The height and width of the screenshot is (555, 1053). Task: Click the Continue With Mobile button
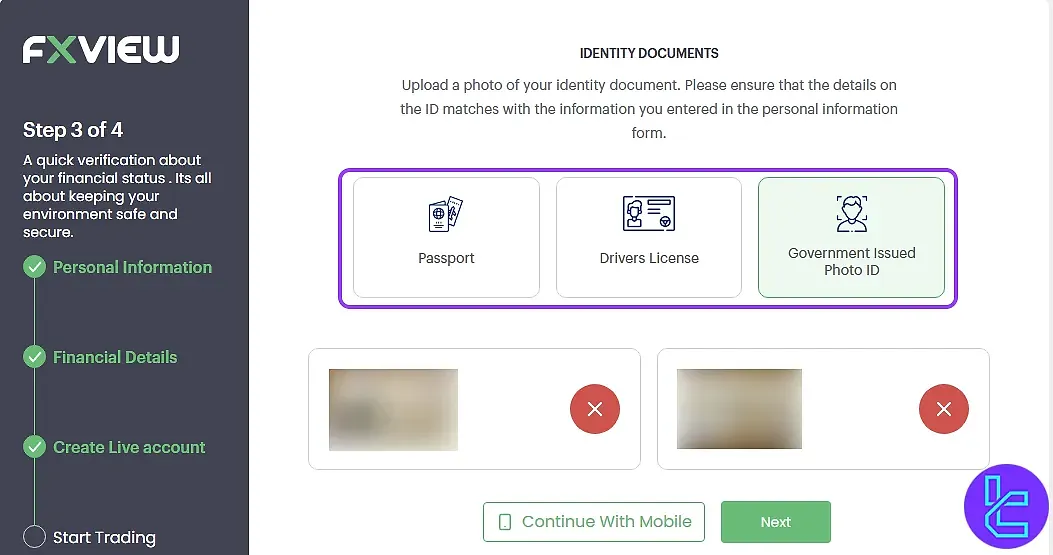click(594, 522)
